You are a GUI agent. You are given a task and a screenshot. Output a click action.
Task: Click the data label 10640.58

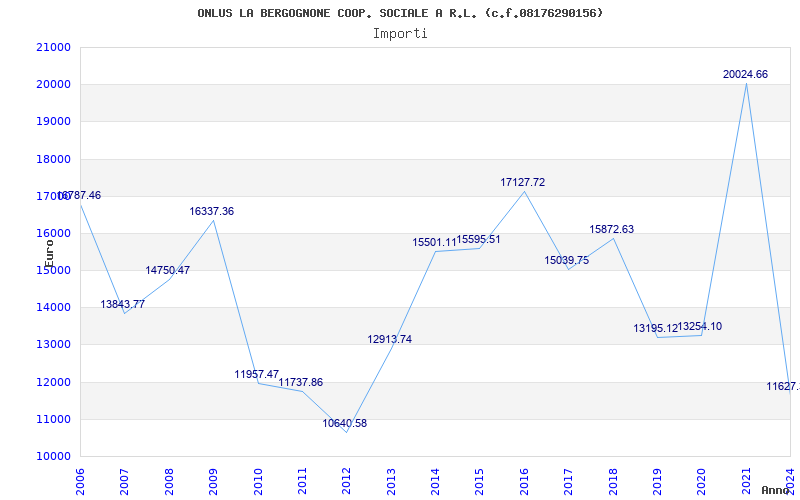pyautogui.click(x=344, y=423)
